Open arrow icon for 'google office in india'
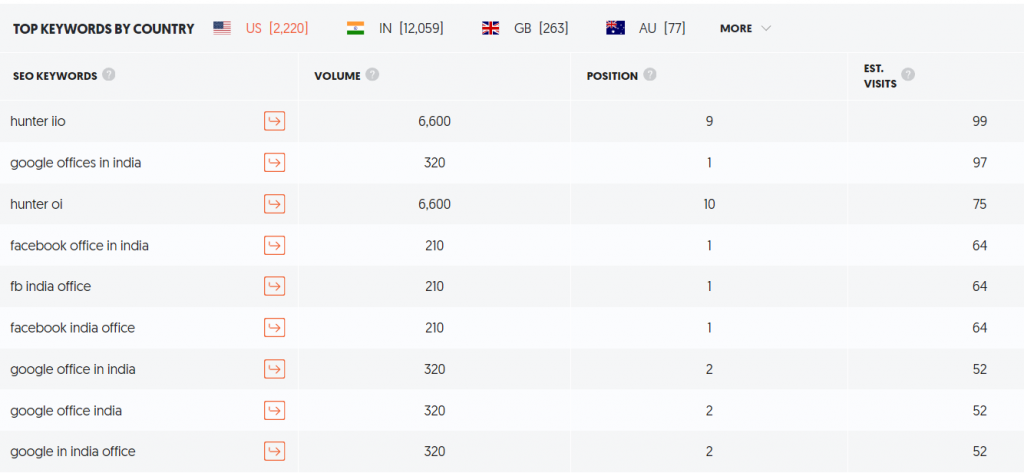 [x=274, y=369]
